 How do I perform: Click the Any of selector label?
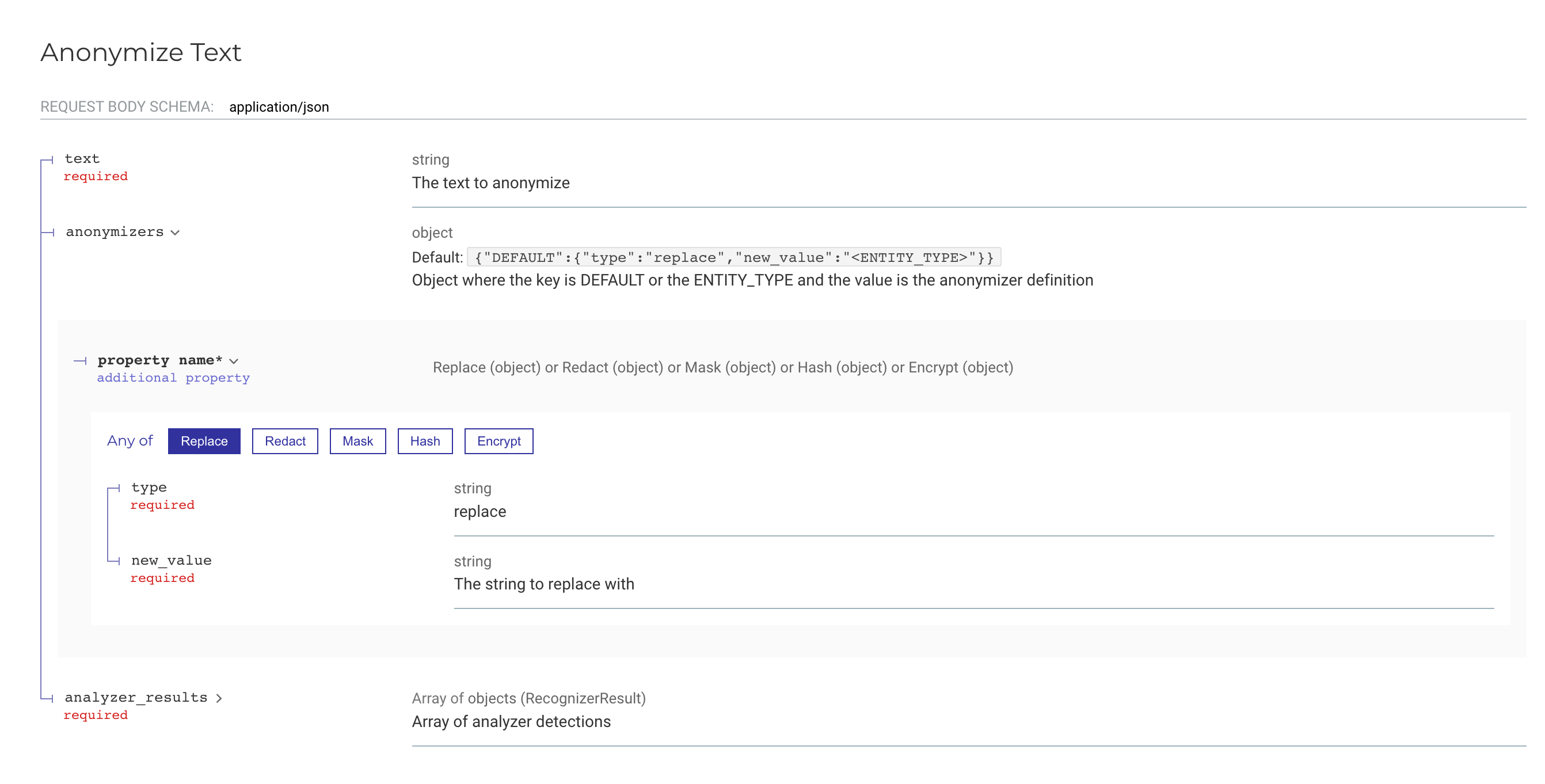[x=130, y=440]
